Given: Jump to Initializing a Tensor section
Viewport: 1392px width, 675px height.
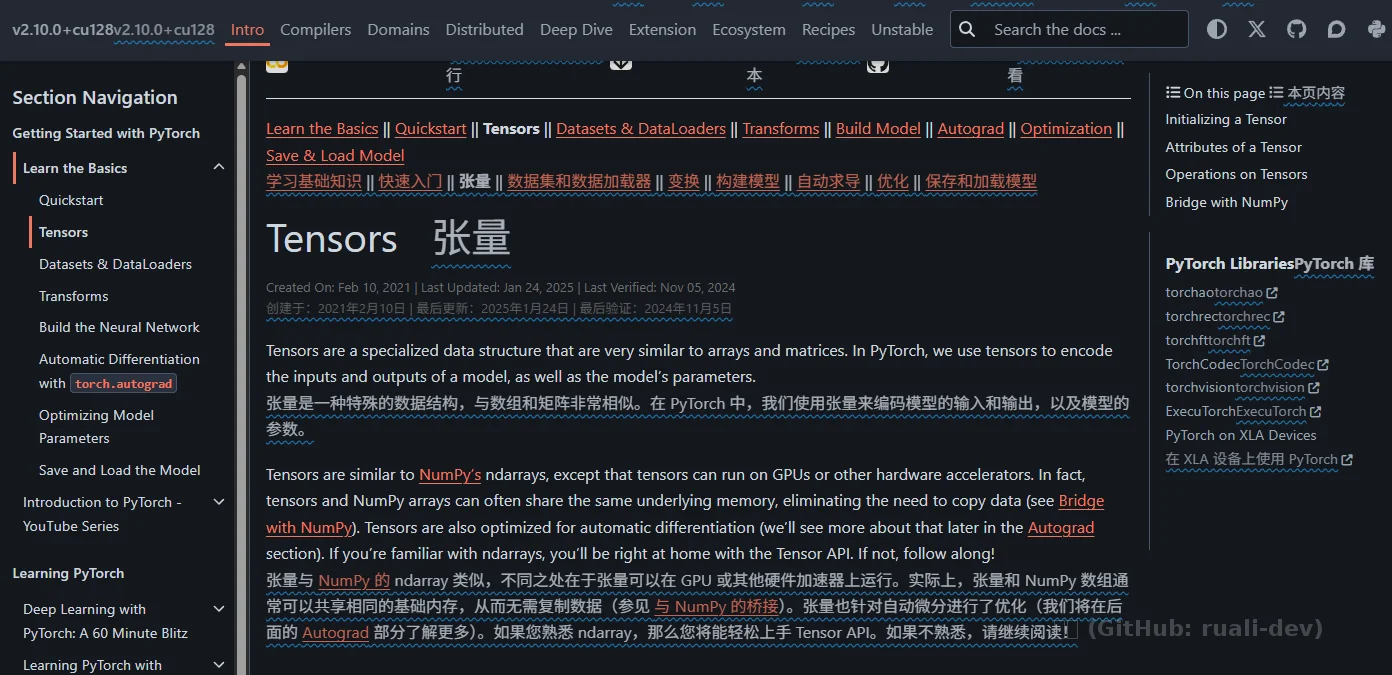Looking at the screenshot, I should 1226,119.
